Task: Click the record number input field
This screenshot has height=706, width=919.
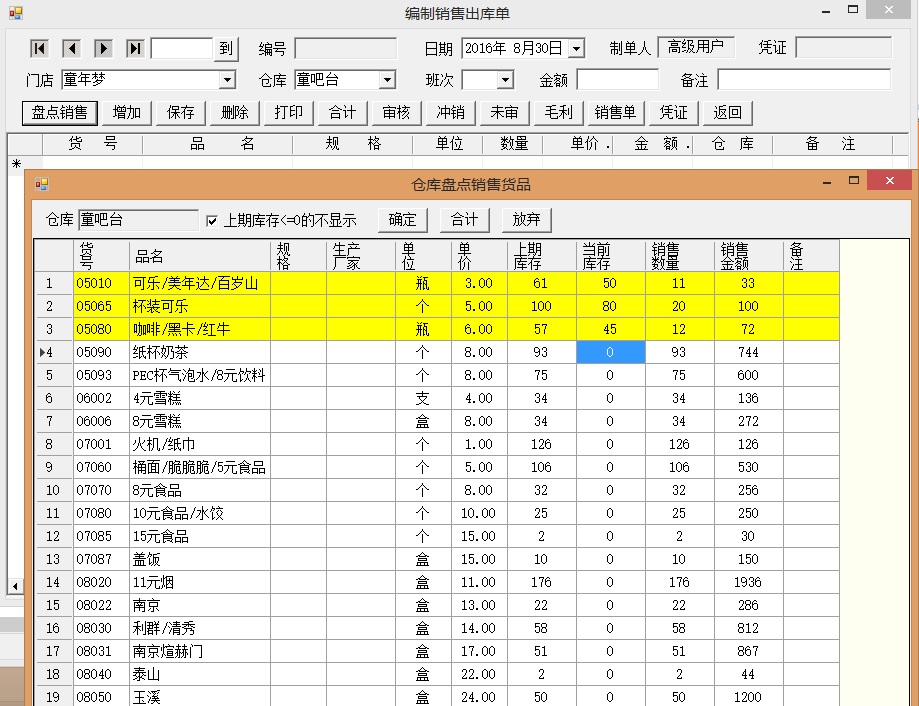Action: tap(182, 49)
